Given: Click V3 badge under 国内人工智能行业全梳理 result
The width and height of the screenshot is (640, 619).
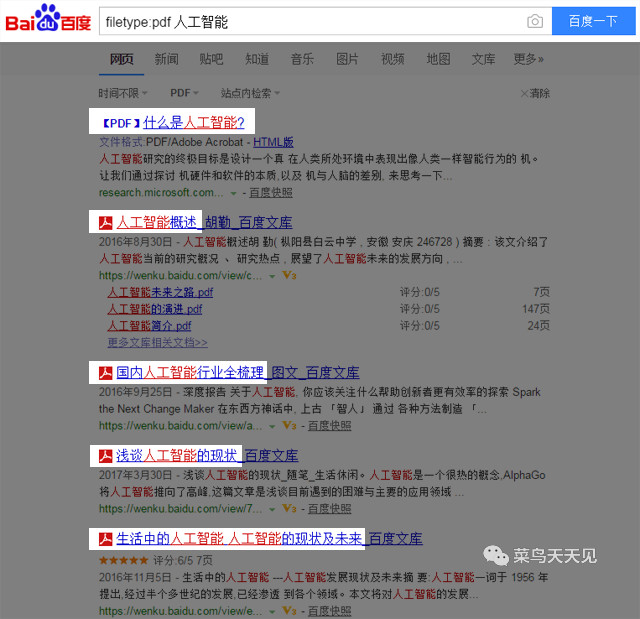Looking at the screenshot, I should (289, 426).
